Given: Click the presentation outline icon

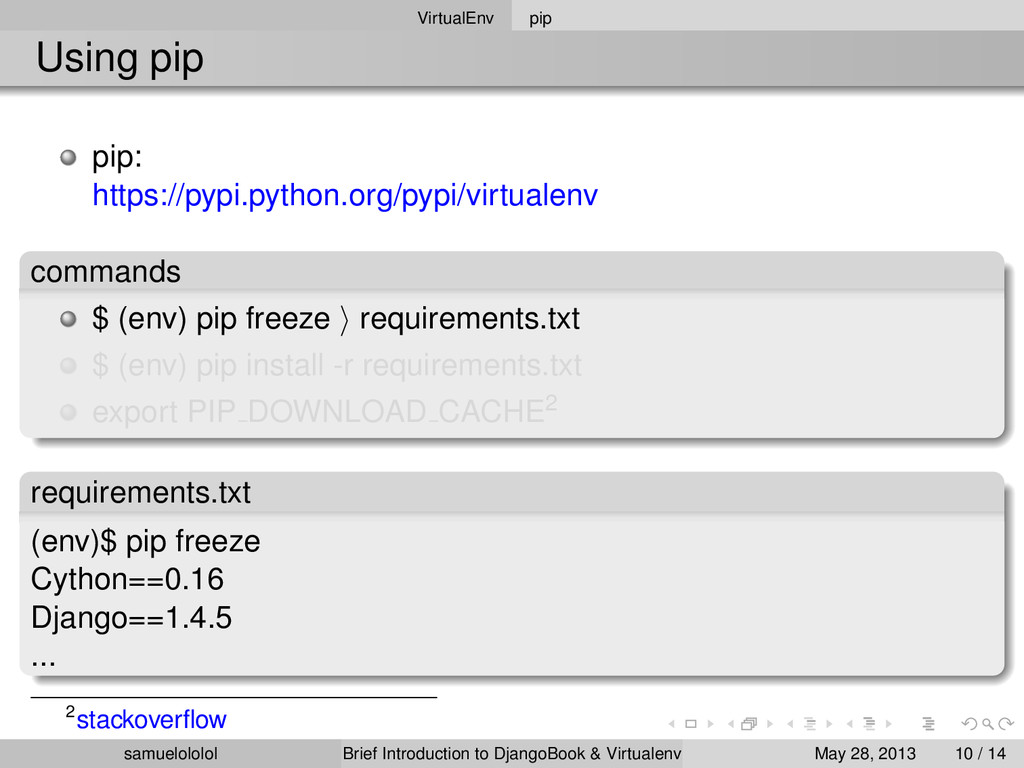Looking at the screenshot, I should [x=929, y=724].
